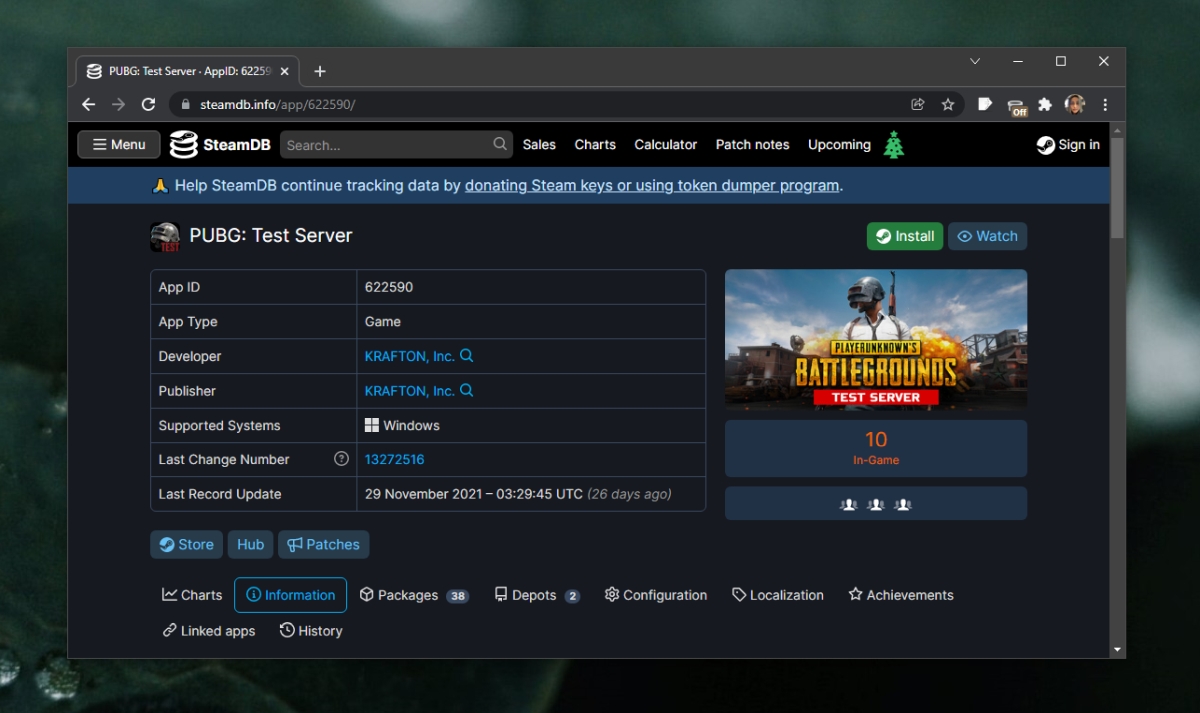Click the 10 In-Game counter
Image resolution: width=1200 pixels, height=713 pixels.
(x=876, y=448)
